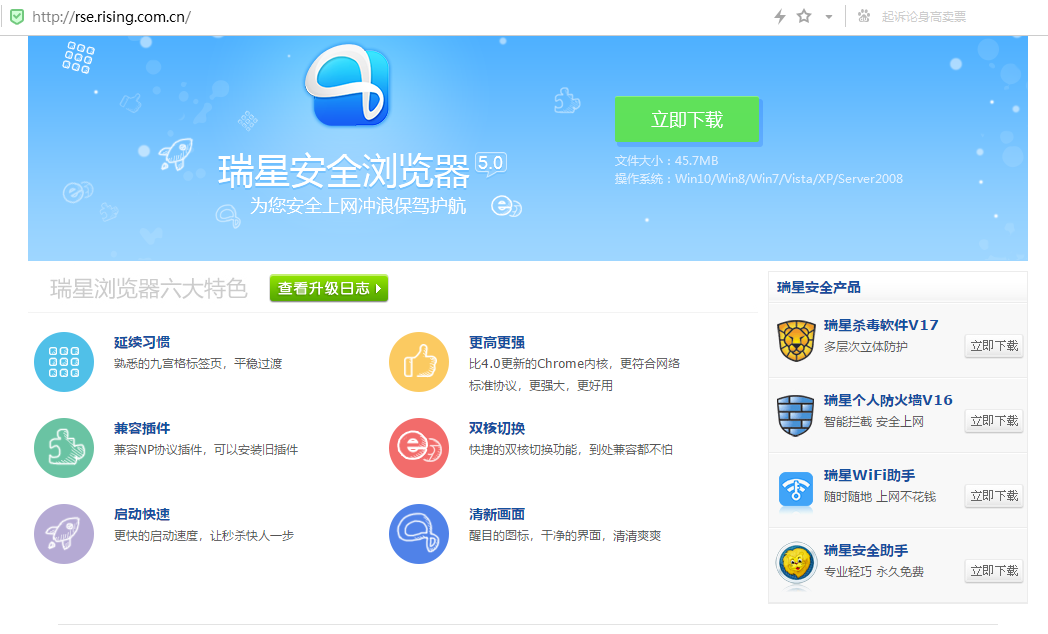
Task: Click the blue nine-grid 延续习惯 icon
Action: pos(64,362)
